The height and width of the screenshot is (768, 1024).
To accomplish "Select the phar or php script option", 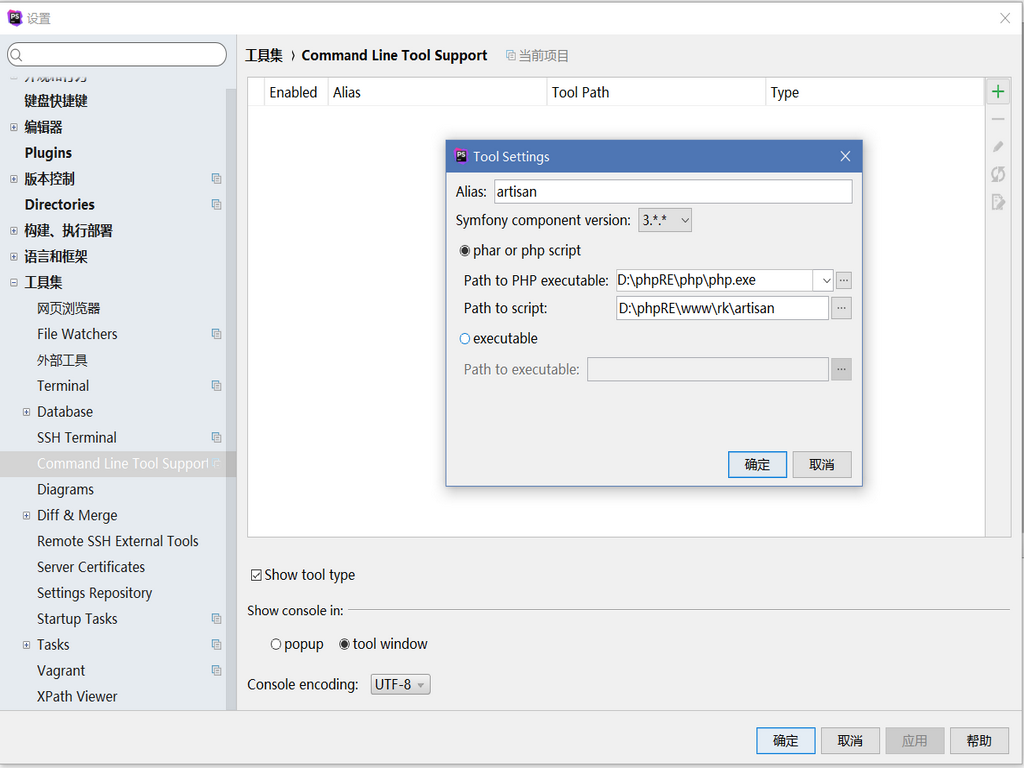I will [x=464, y=251].
